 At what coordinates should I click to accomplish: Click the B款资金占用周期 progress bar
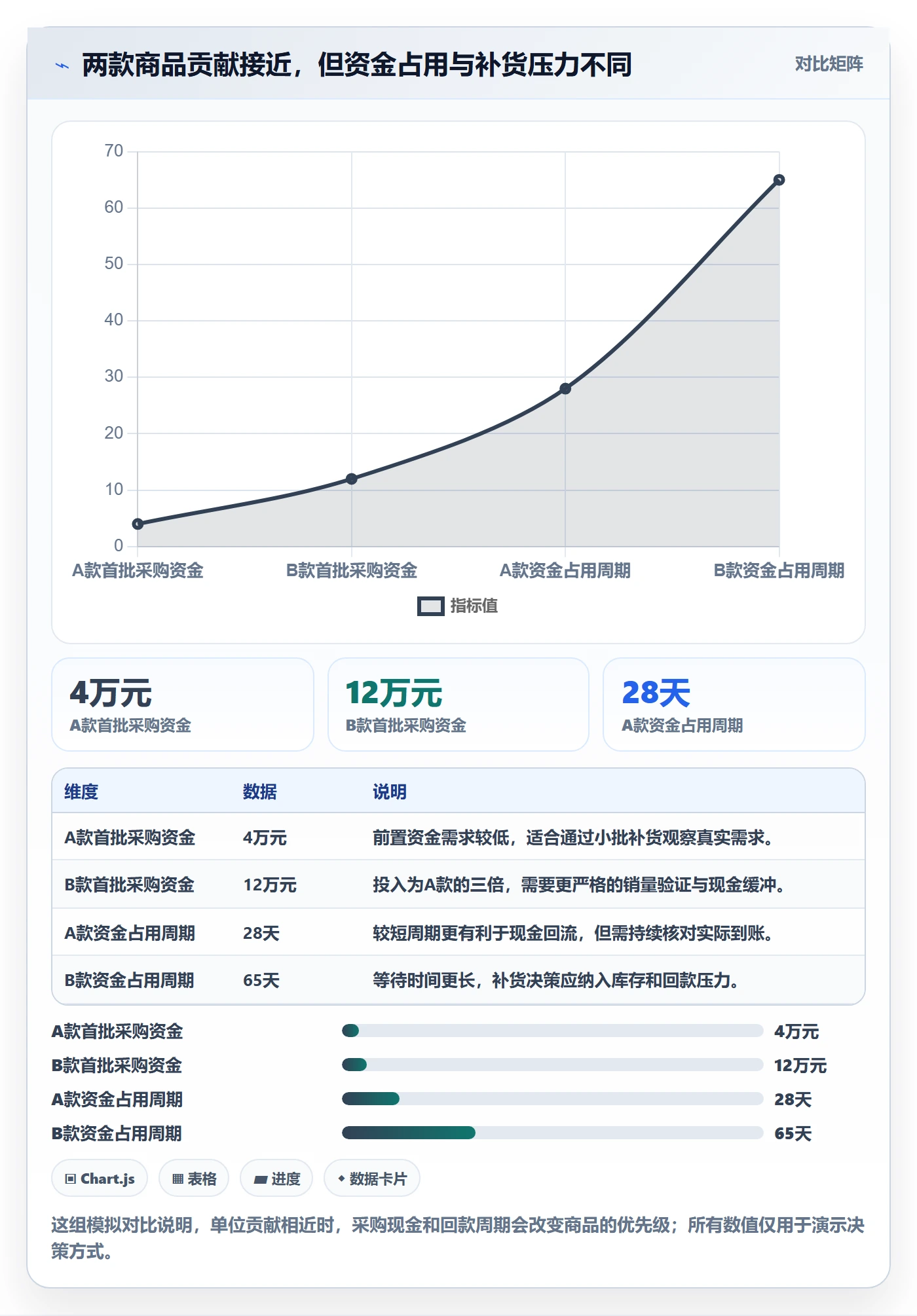pyautogui.click(x=553, y=1133)
